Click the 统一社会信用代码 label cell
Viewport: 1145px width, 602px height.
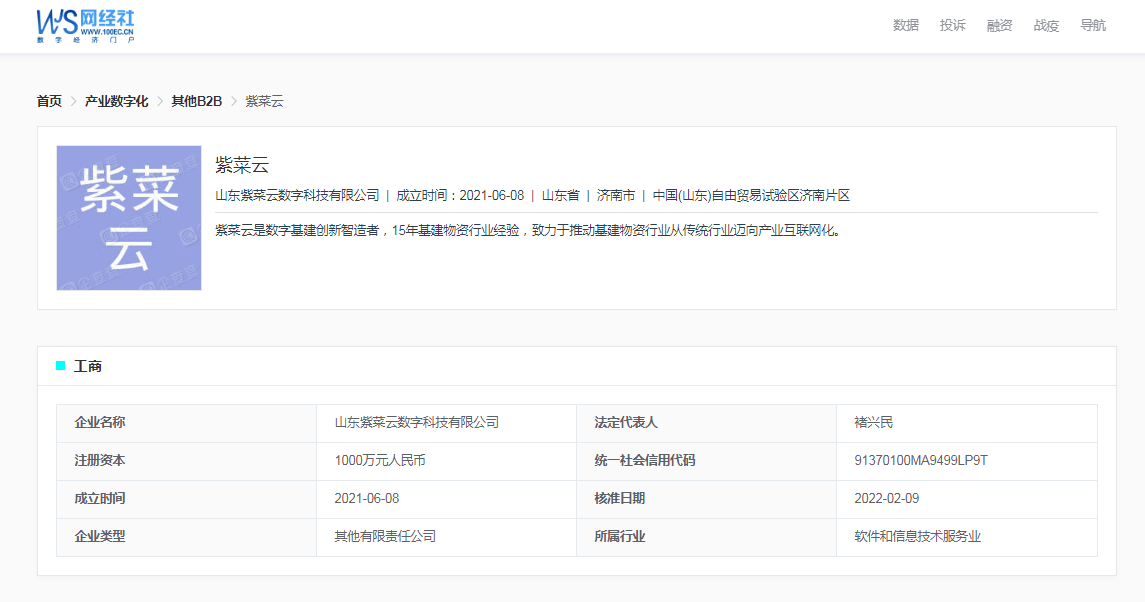[x=706, y=461]
